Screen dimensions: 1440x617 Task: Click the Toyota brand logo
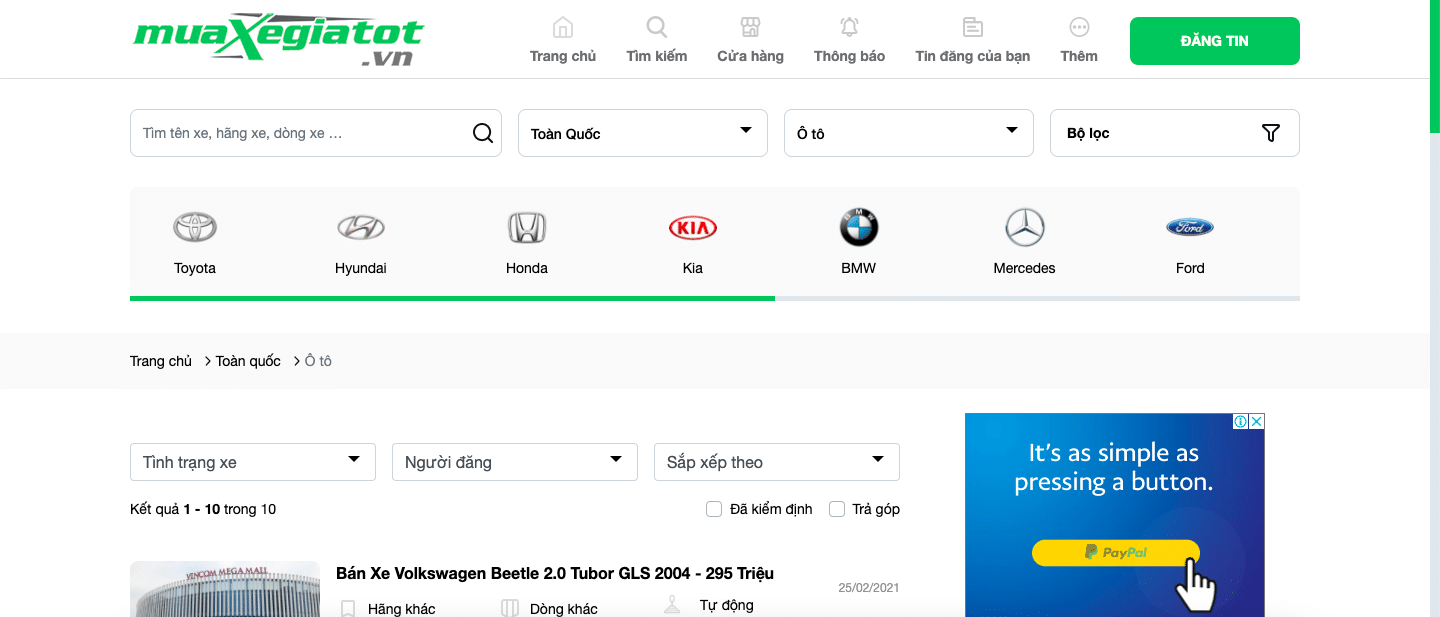pyautogui.click(x=195, y=228)
